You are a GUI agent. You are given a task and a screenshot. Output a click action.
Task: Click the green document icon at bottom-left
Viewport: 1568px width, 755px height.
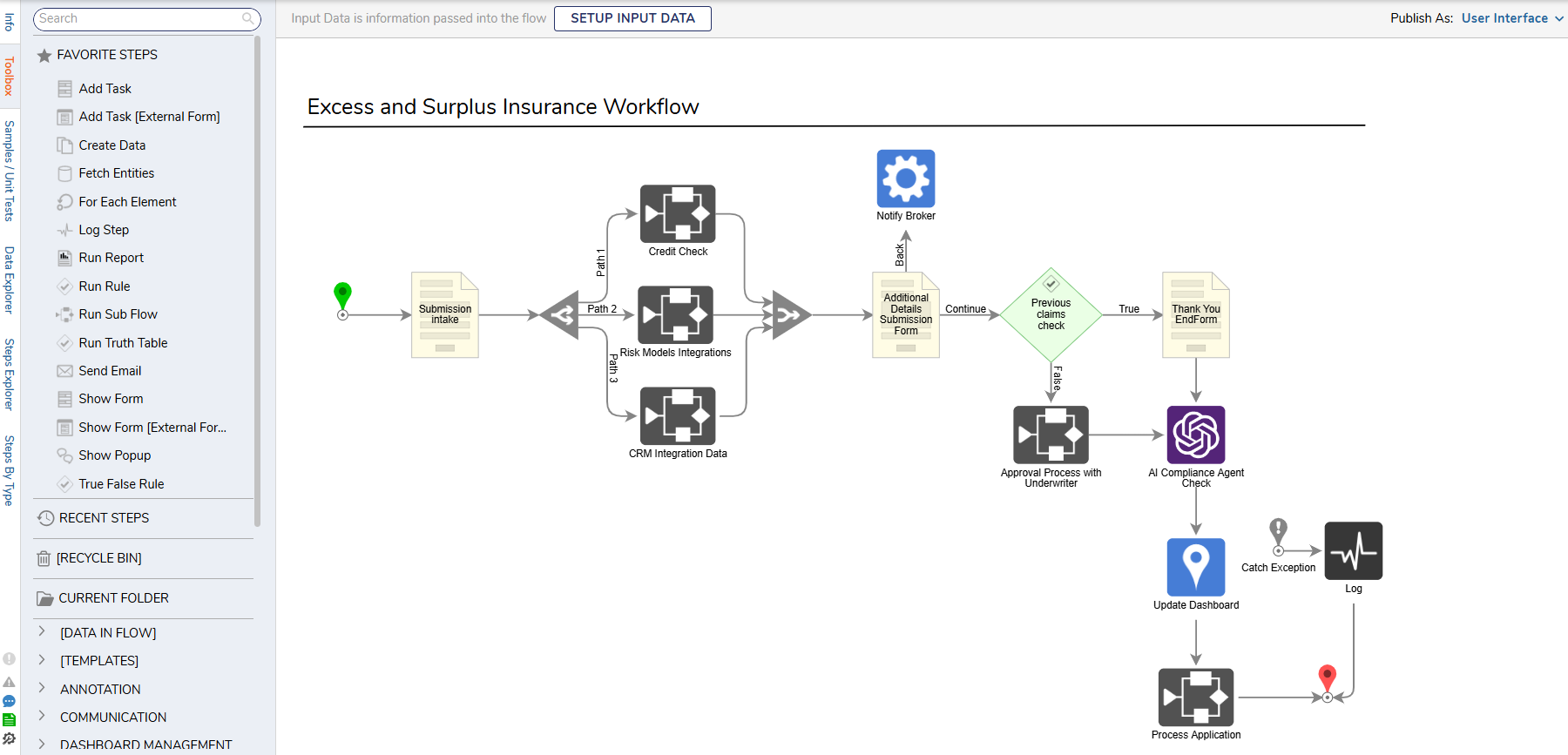point(9,719)
